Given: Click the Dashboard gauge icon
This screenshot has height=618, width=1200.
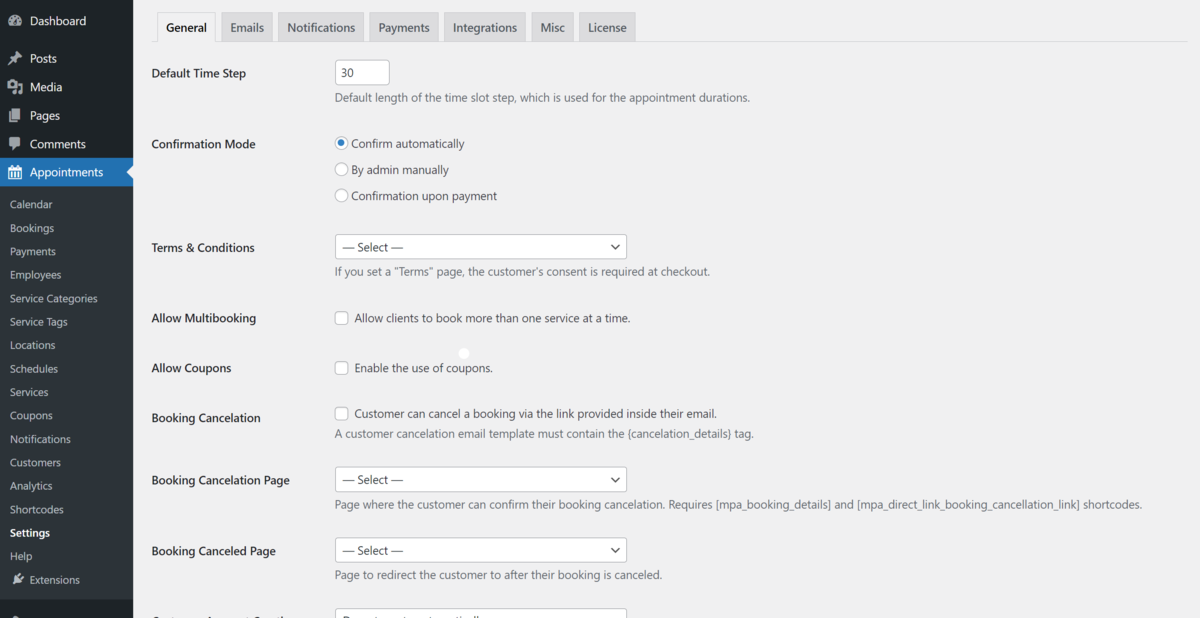Looking at the screenshot, I should point(15,21).
